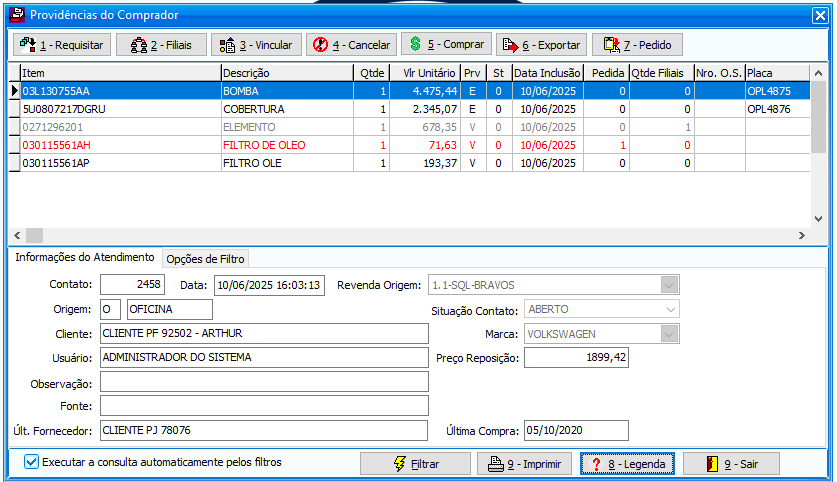Expand the Revenda Origem dropdown
The width and height of the screenshot is (837, 482).
tap(669, 285)
